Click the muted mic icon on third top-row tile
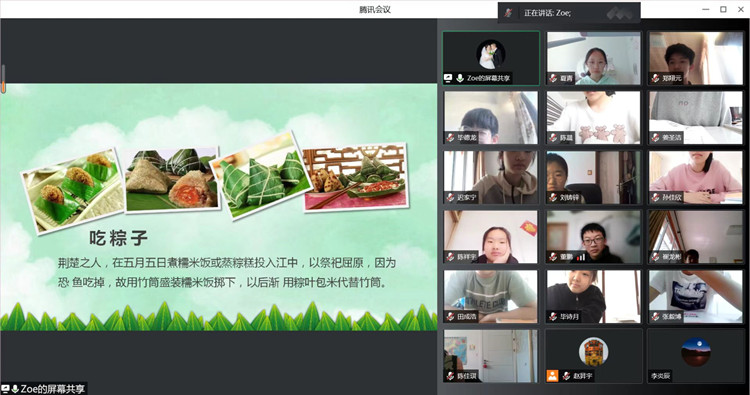750x395 pixels. 656,78
